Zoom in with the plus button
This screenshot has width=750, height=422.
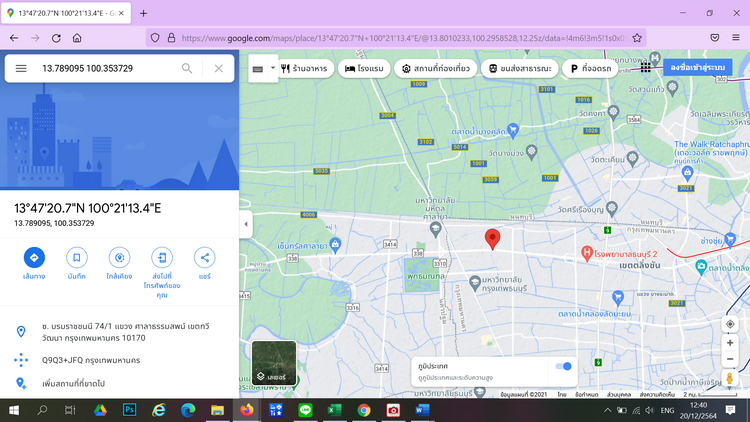730,343
